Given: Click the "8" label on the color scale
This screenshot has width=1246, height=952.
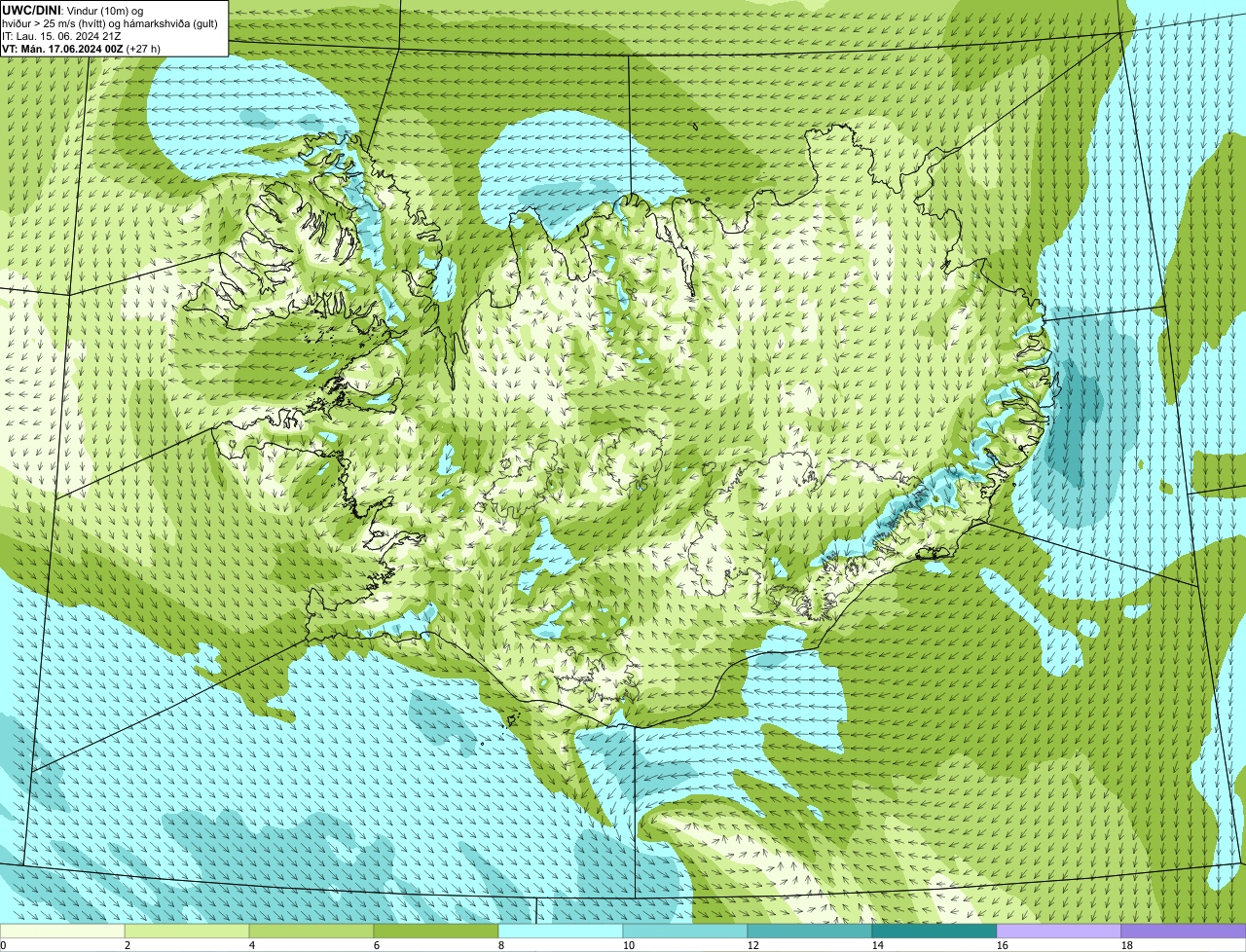Looking at the screenshot, I should [x=501, y=945].
